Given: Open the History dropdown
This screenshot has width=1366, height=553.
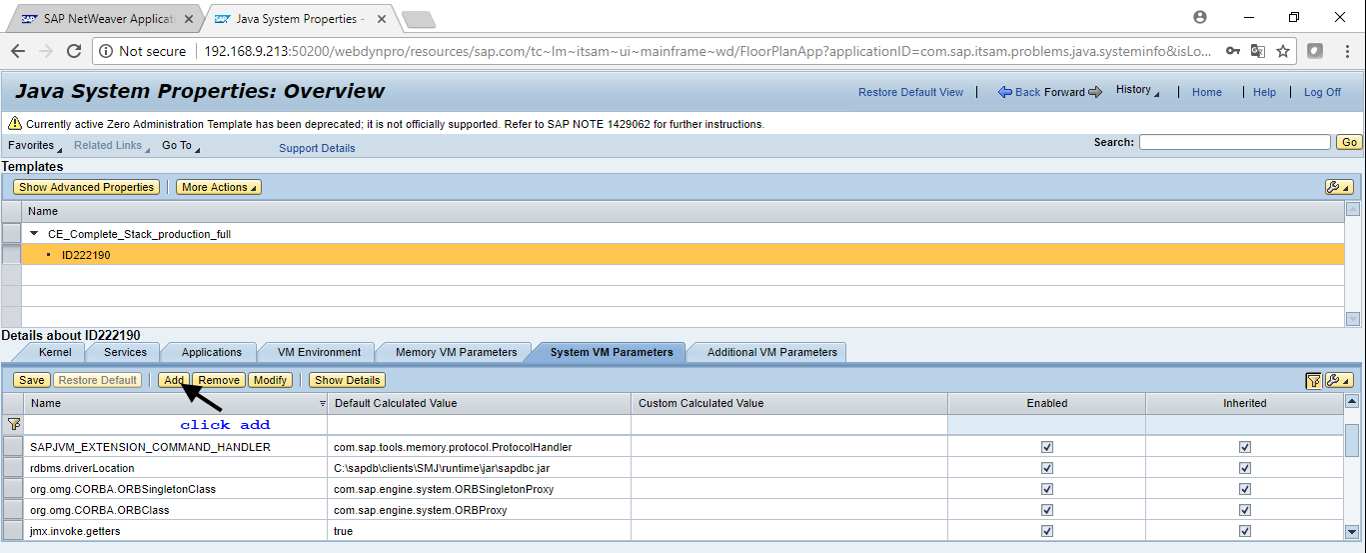Looking at the screenshot, I should click(x=1138, y=90).
